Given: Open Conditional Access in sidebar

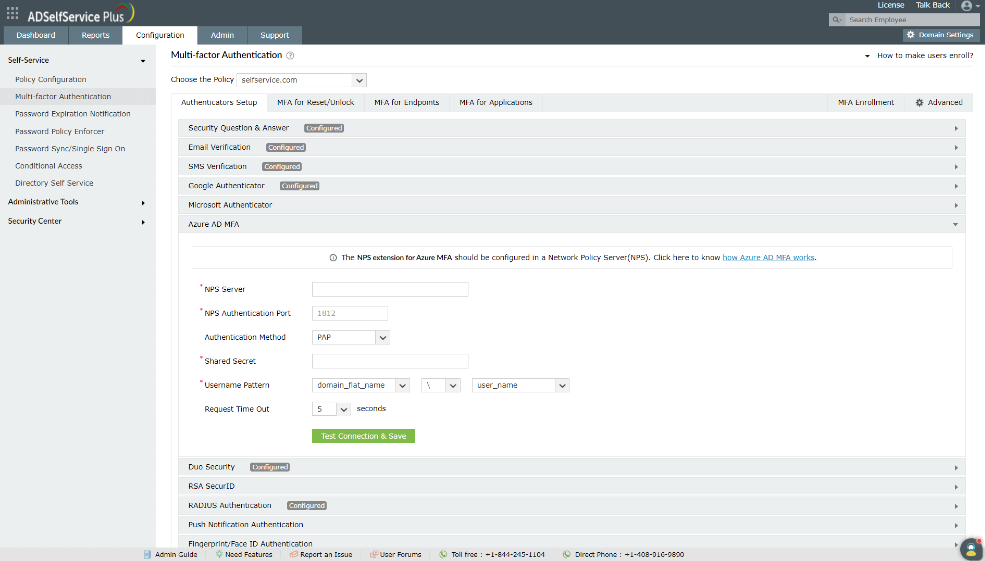Looking at the screenshot, I should (x=49, y=166).
